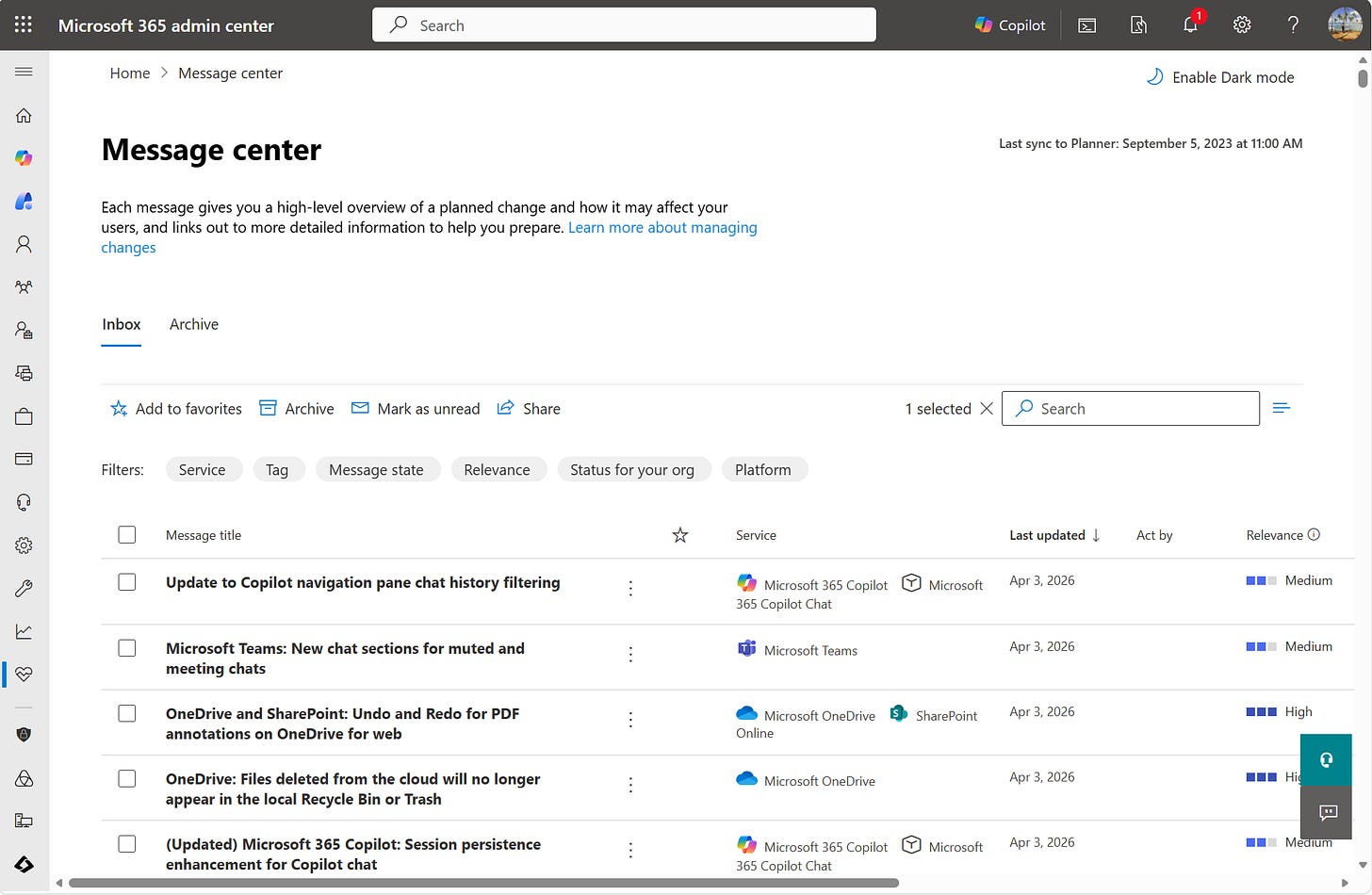Open Support headset icon in sidebar
Screen dimensions: 1372x895
tap(24, 502)
